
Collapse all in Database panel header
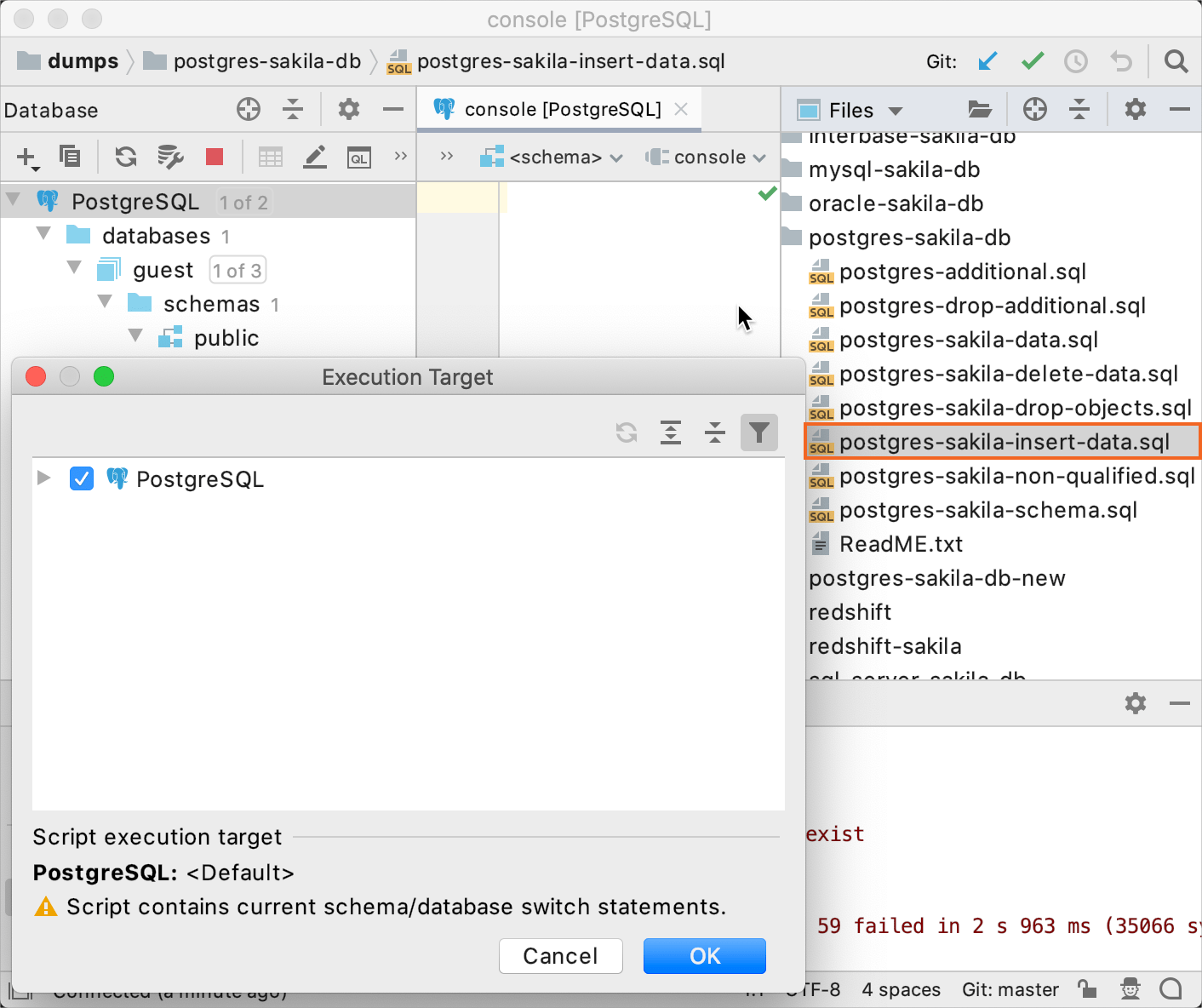[x=293, y=109]
